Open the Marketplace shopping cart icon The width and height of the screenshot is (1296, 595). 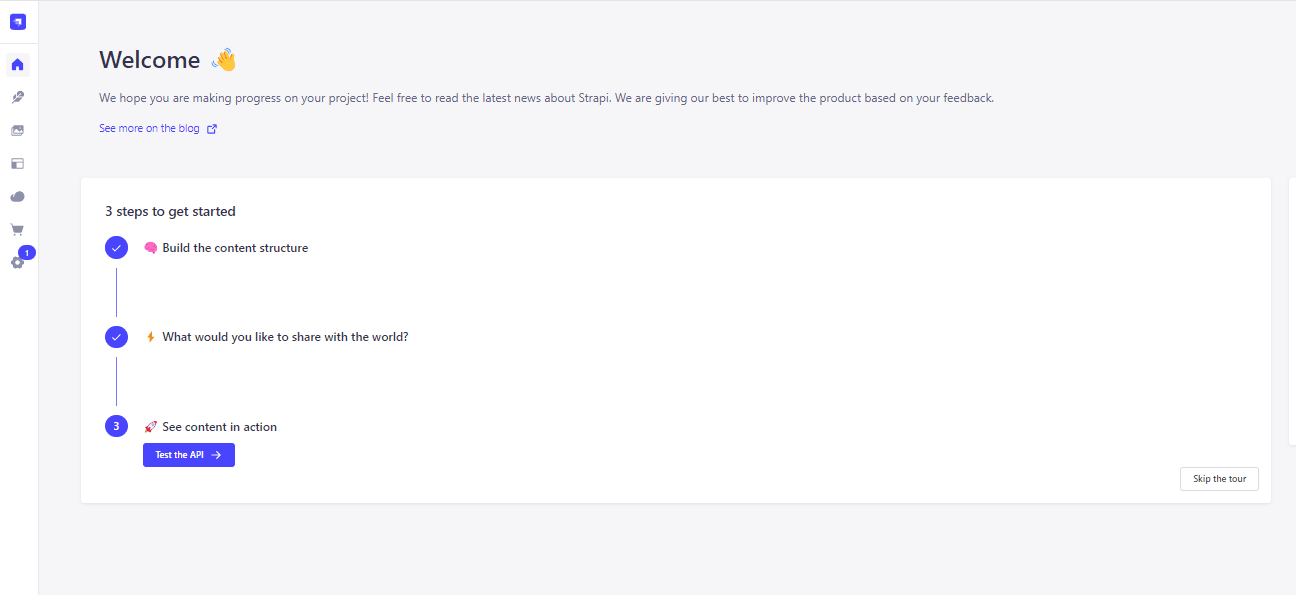pyautogui.click(x=18, y=230)
